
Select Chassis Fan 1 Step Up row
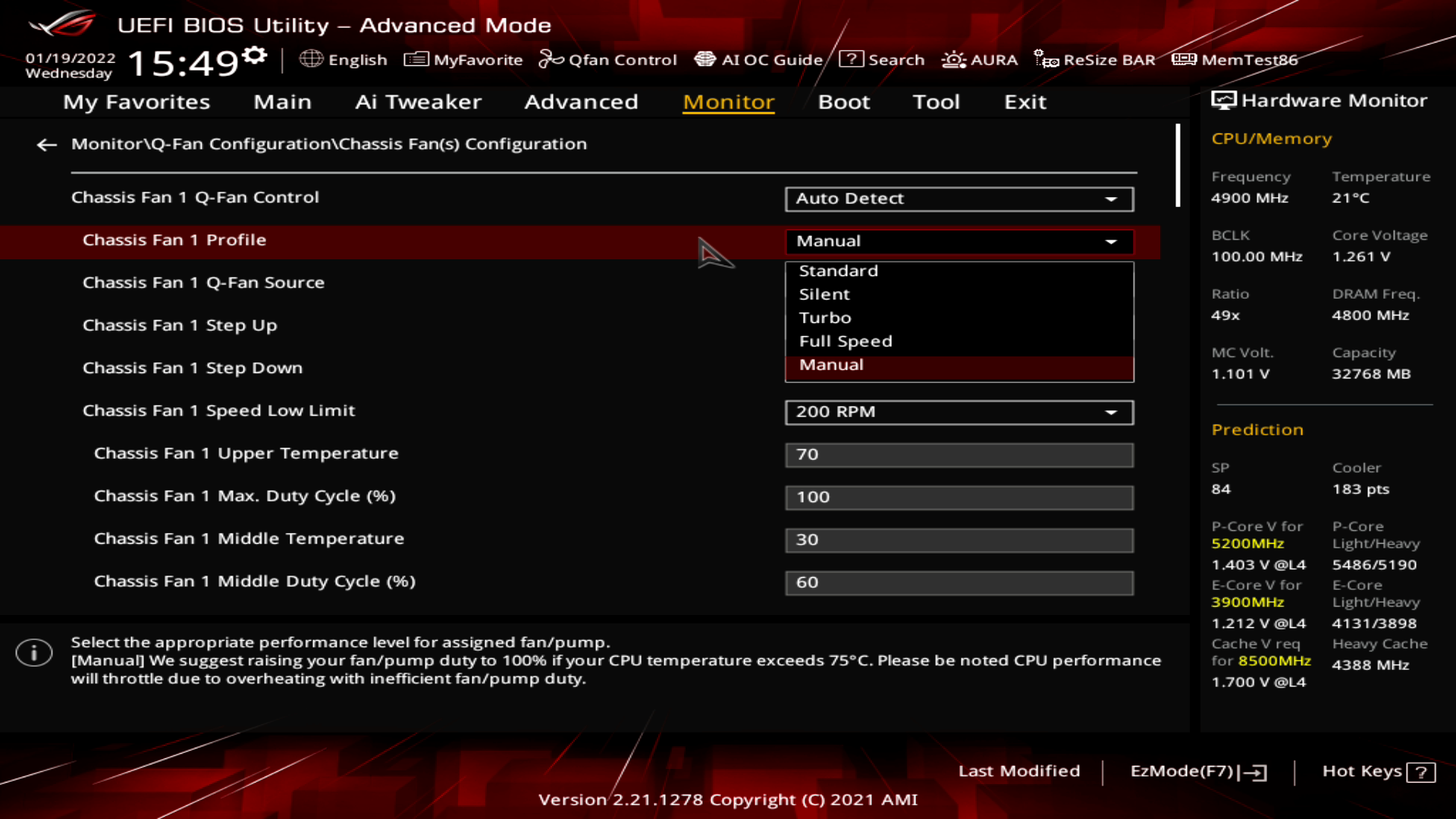180,325
